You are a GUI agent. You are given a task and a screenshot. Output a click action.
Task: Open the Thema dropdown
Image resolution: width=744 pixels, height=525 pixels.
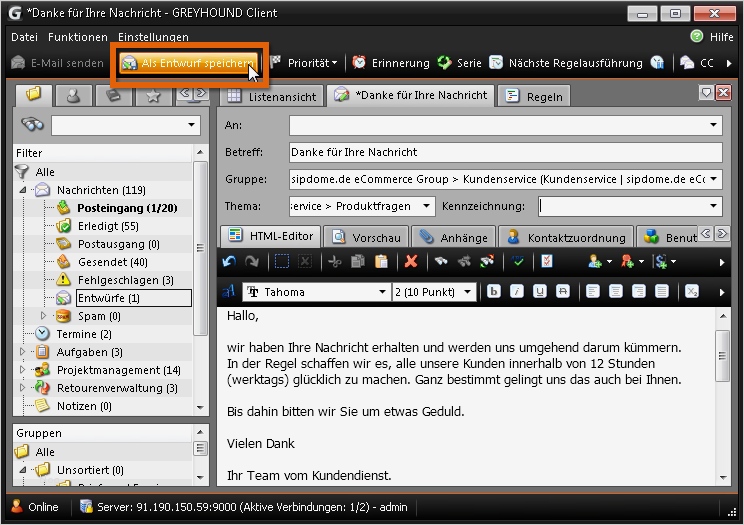426,206
